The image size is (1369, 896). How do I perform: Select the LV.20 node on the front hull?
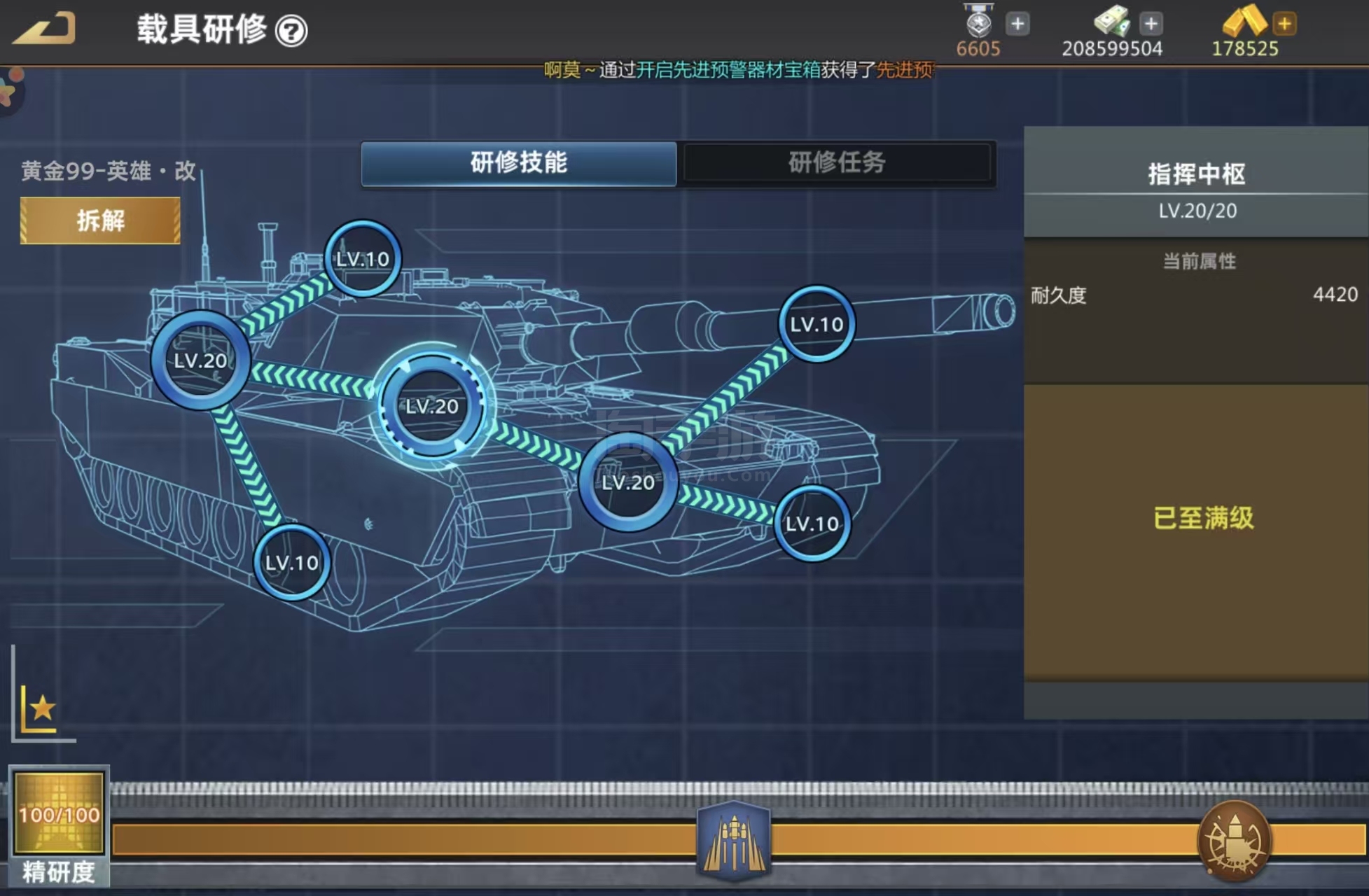628,482
